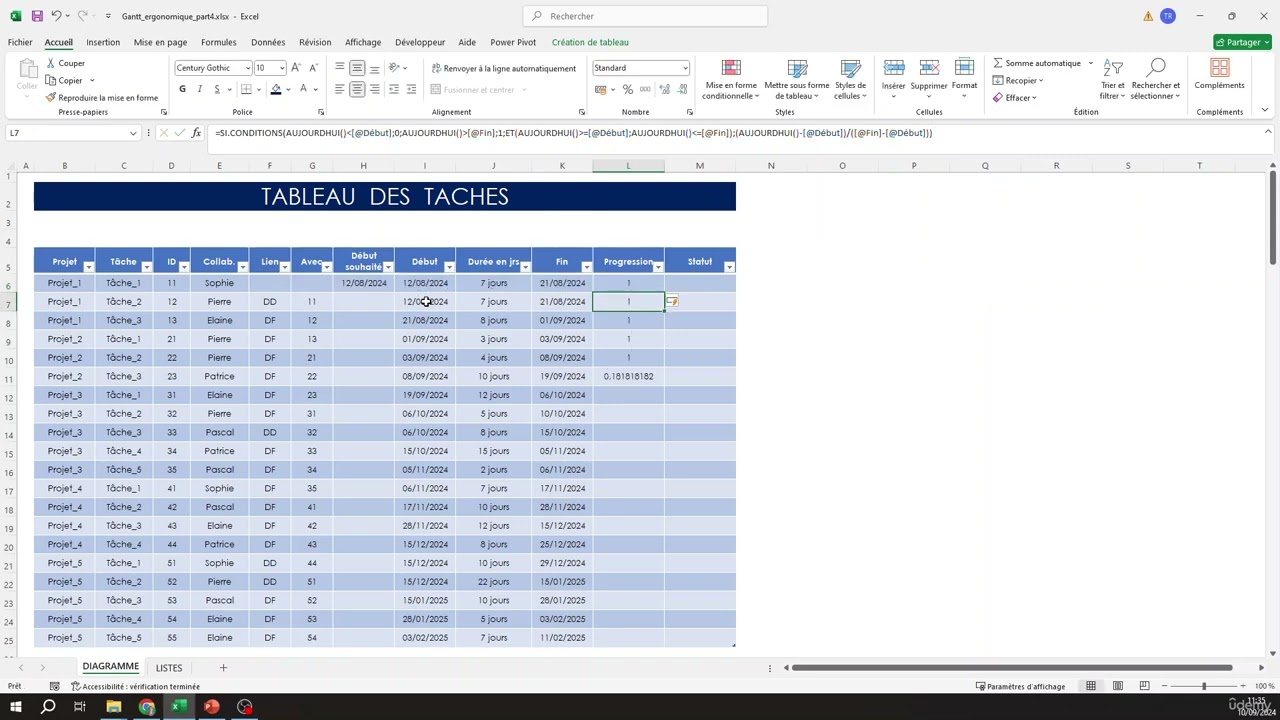
Task: Click Reproduire la mise en forme
Action: [x=102, y=98]
